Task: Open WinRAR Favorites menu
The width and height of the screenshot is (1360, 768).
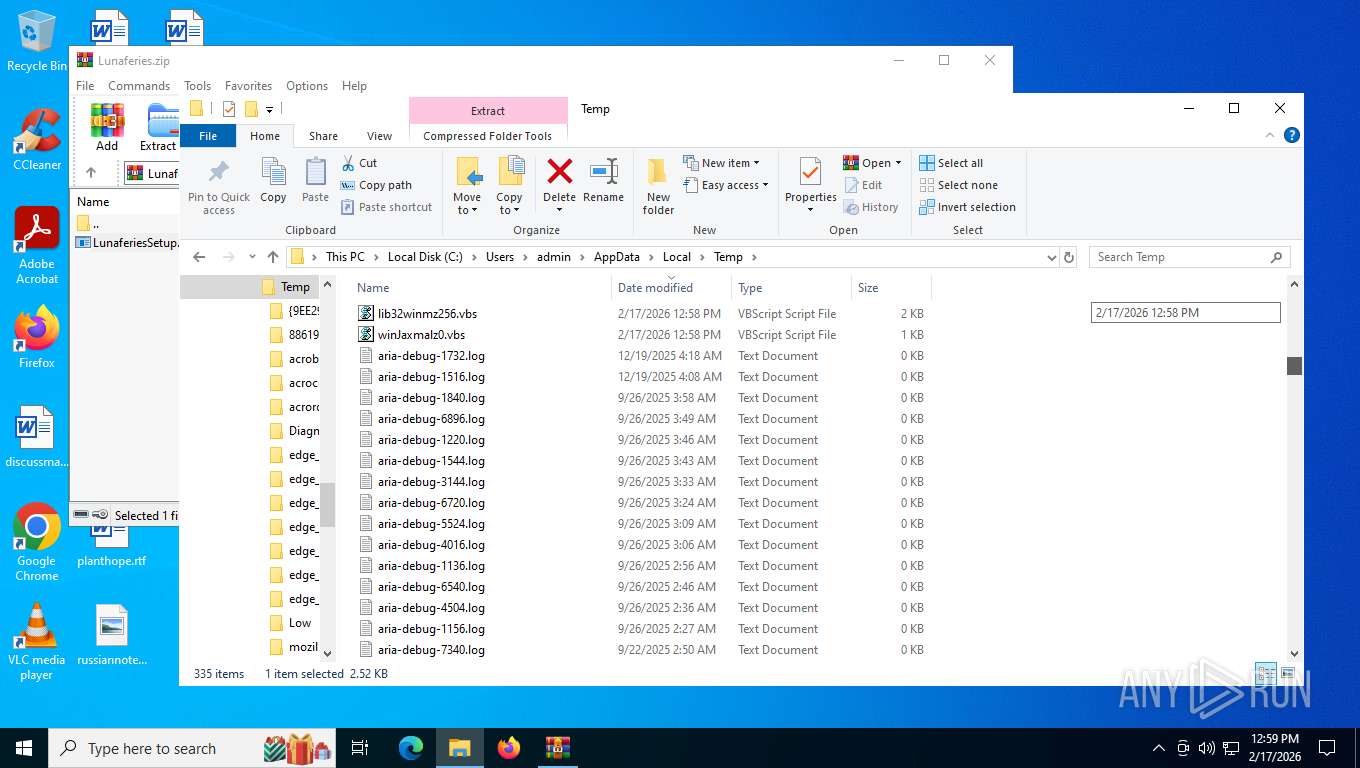Action: point(248,86)
